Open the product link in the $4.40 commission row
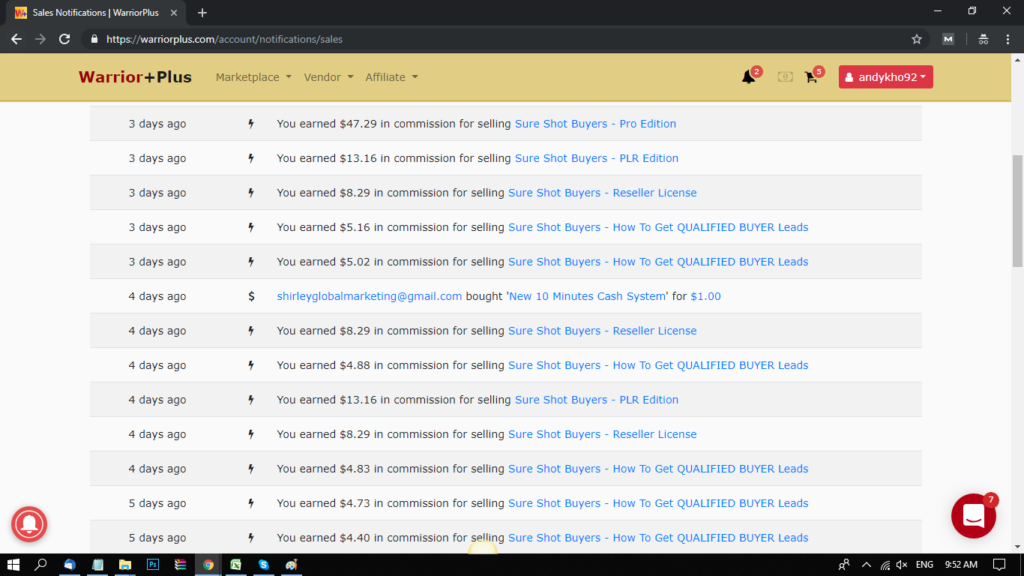1024x576 pixels. (x=658, y=537)
